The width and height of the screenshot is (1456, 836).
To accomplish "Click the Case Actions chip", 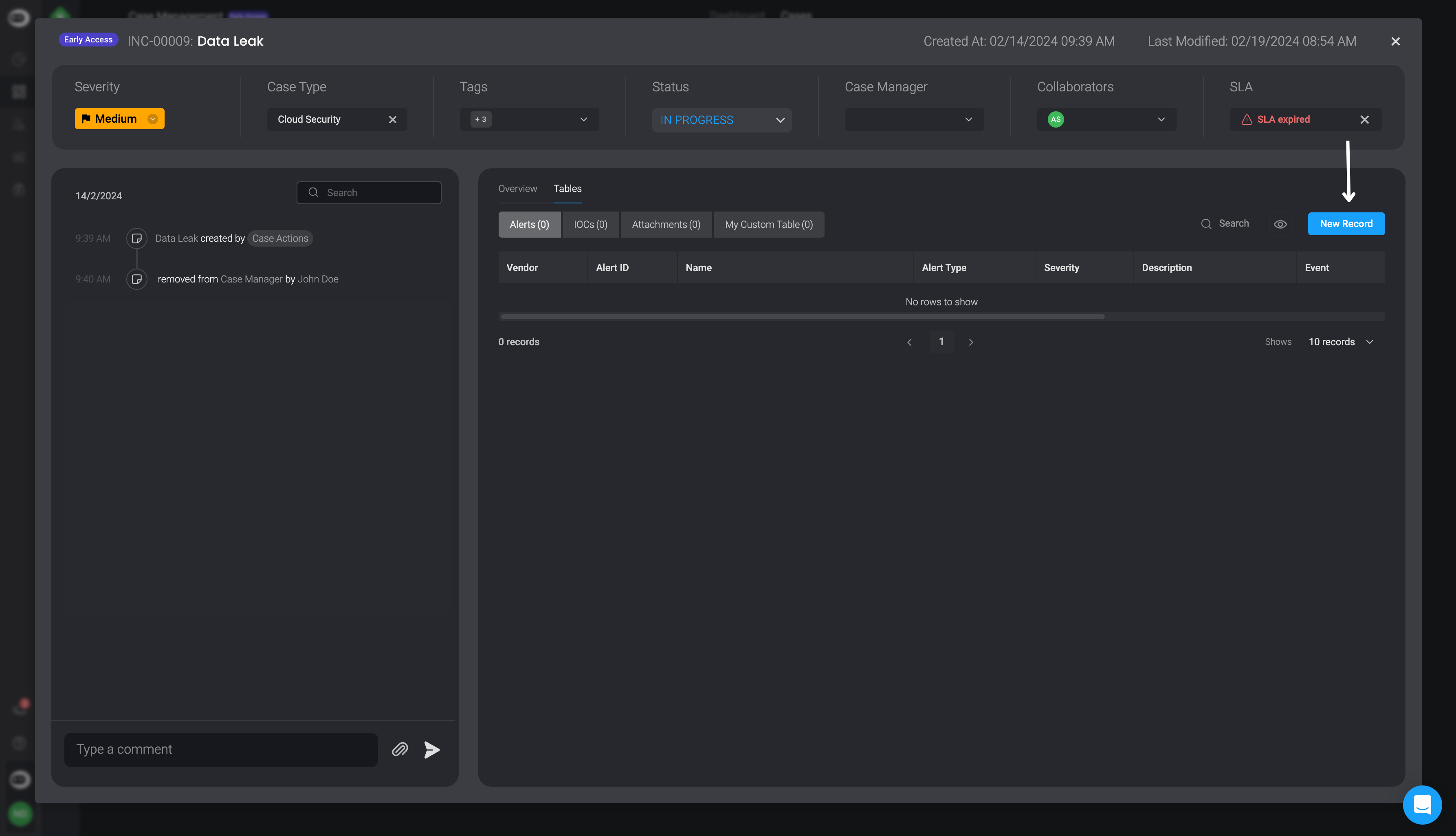I will pos(280,238).
